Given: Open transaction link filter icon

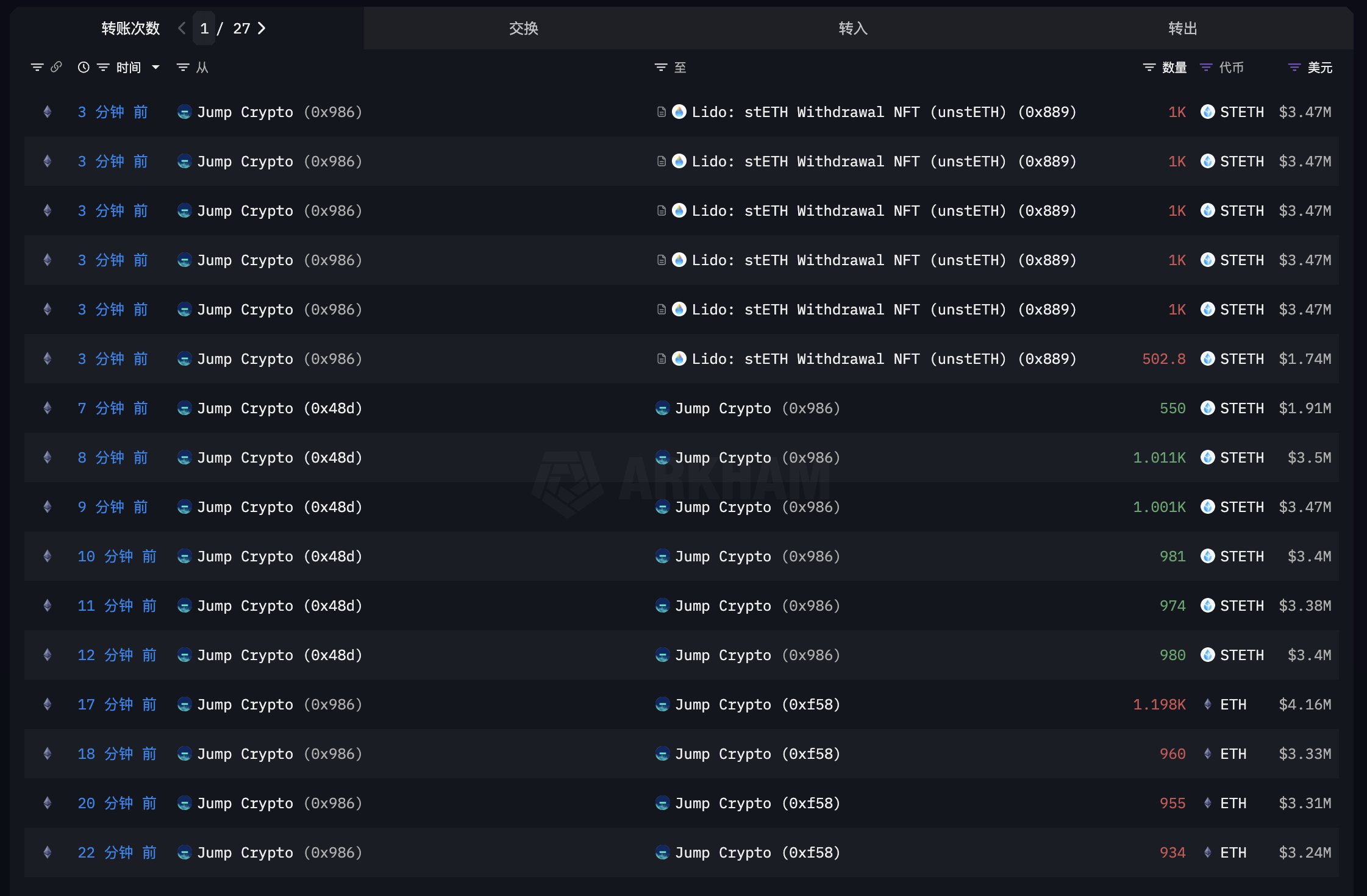Looking at the screenshot, I should [37, 67].
